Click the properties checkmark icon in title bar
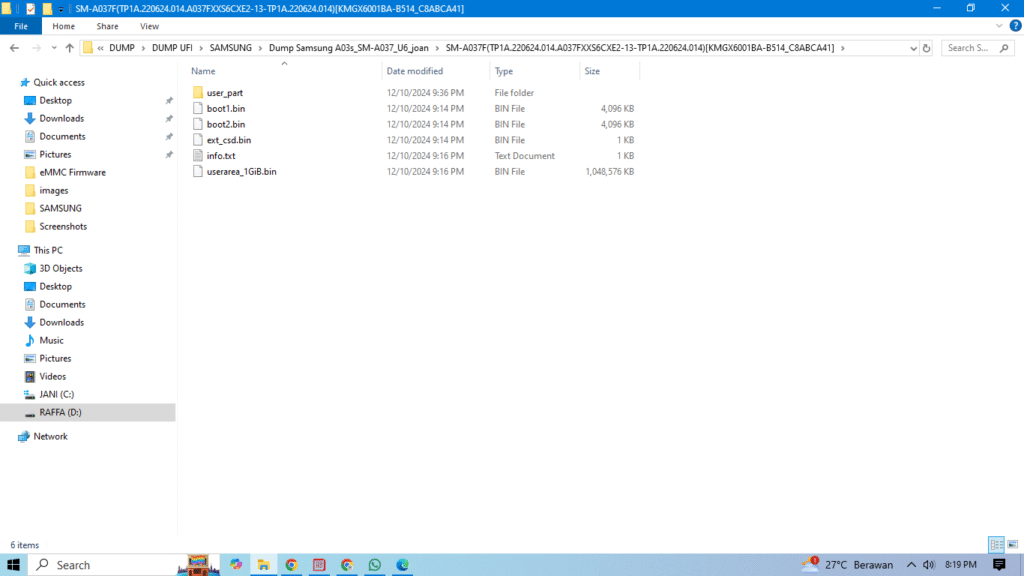1024x576 pixels. (30, 8)
